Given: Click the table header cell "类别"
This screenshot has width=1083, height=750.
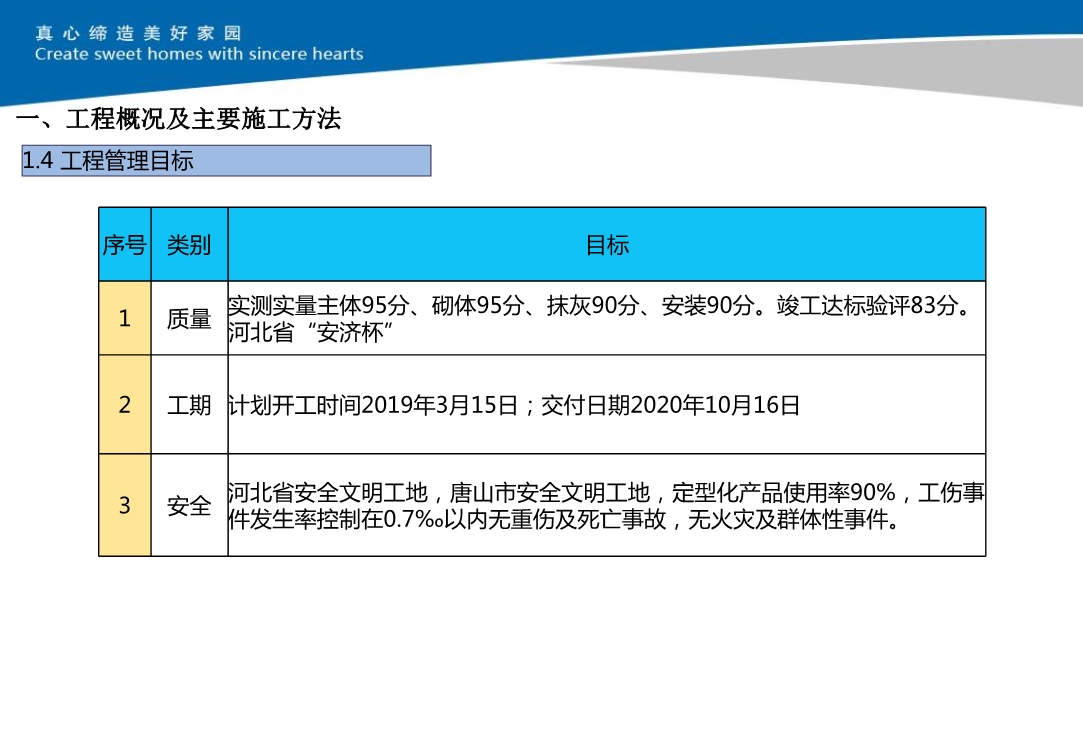Looking at the screenshot, I should (189, 243).
